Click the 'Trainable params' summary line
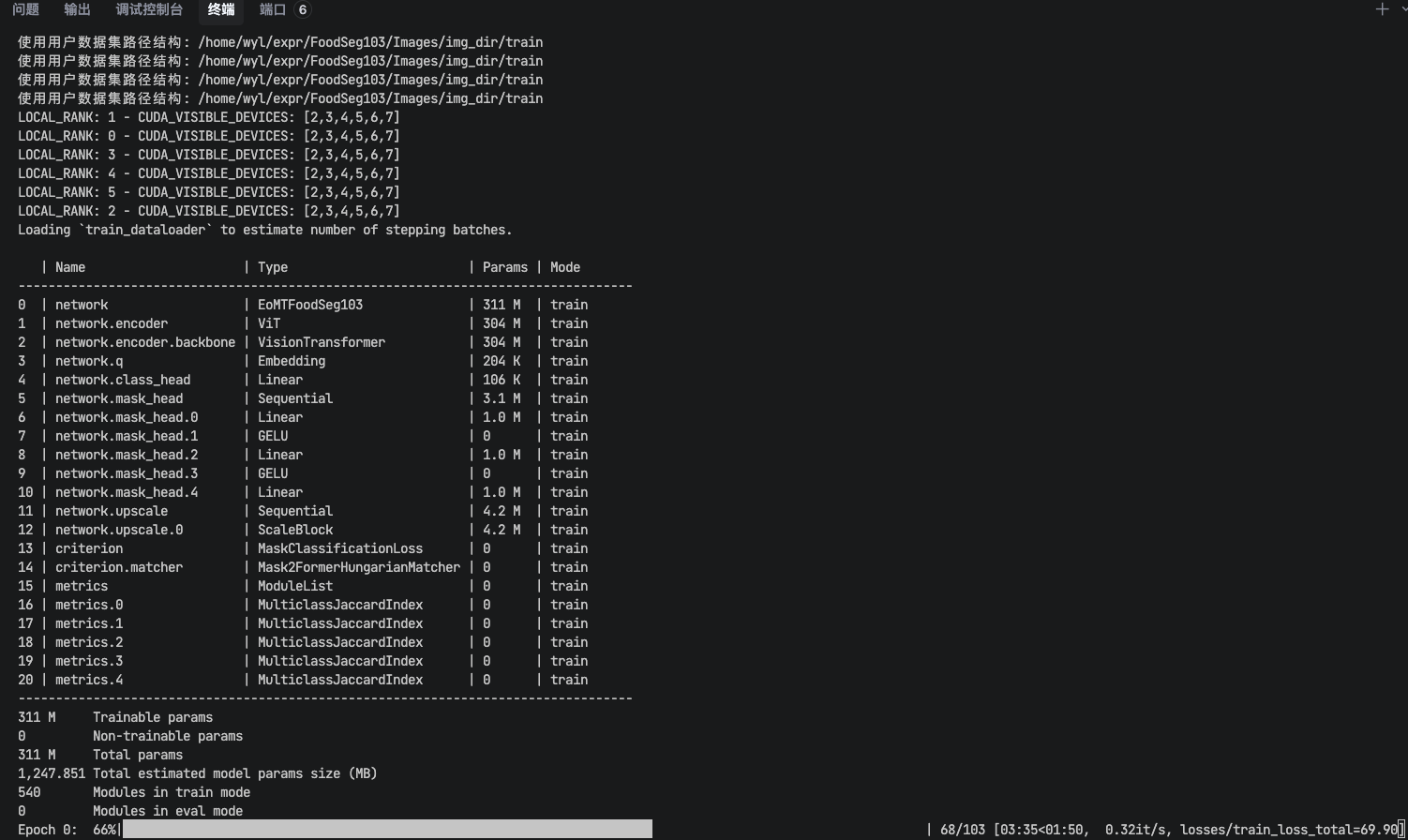Viewport: 1408px width, 840px height. coord(115,717)
